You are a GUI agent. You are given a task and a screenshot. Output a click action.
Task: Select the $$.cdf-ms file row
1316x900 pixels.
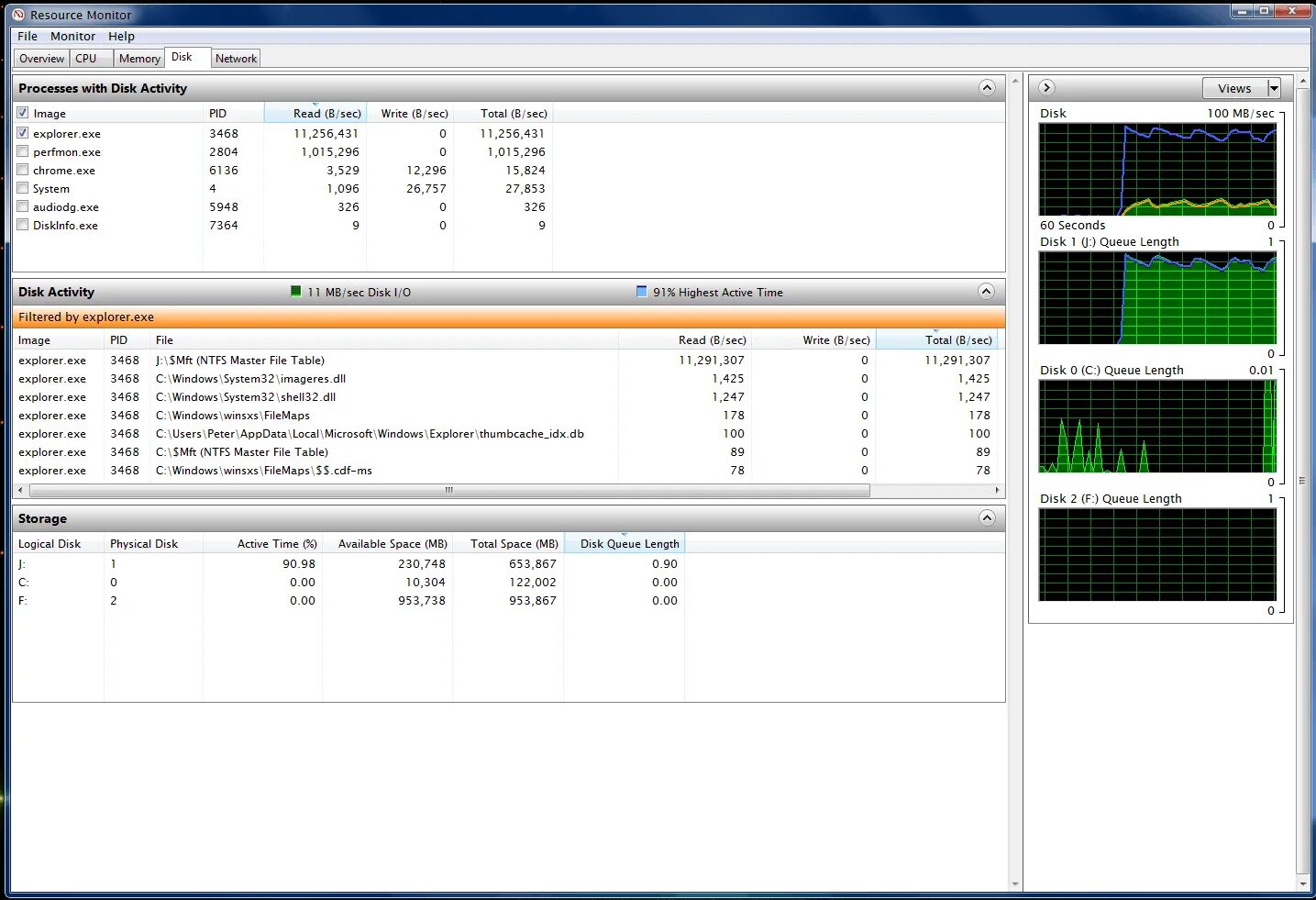(x=504, y=470)
